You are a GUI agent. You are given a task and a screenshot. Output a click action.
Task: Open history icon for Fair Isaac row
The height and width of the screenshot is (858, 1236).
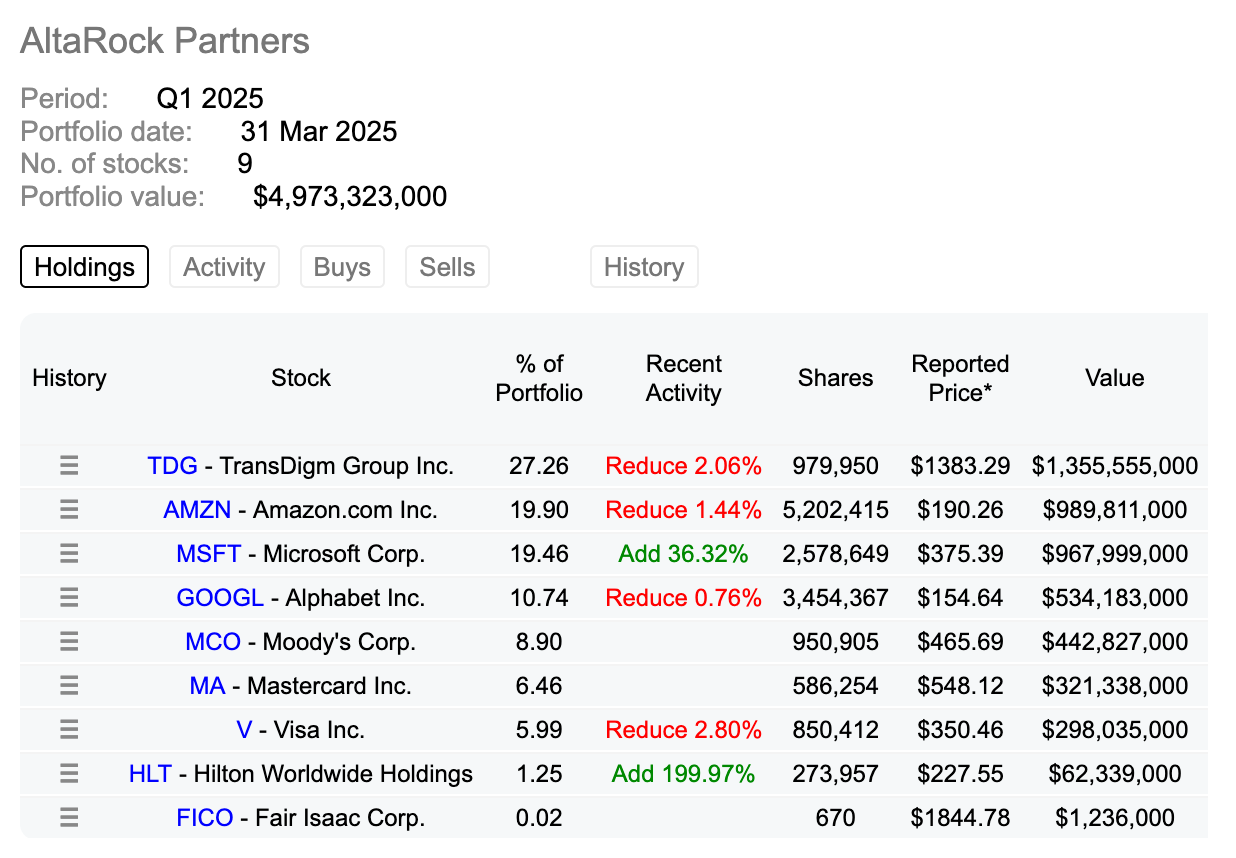click(69, 818)
